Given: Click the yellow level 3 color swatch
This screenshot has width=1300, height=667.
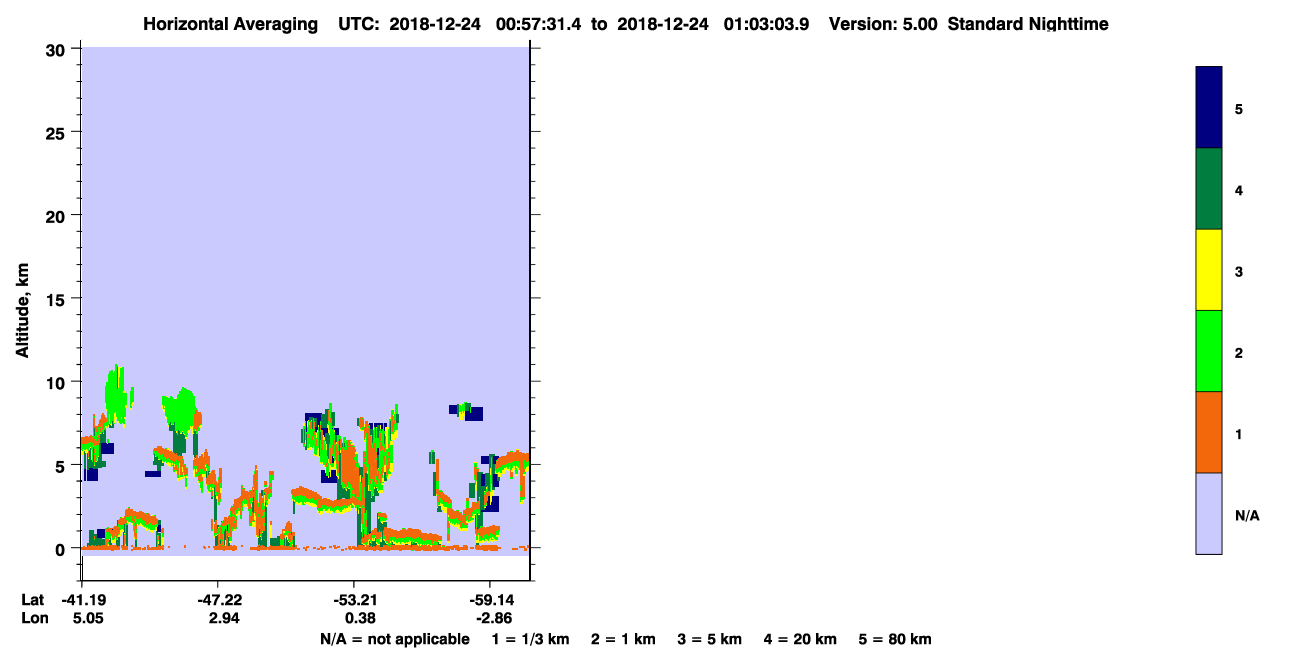Looking at the screenshot, I should click(1209, 270).
